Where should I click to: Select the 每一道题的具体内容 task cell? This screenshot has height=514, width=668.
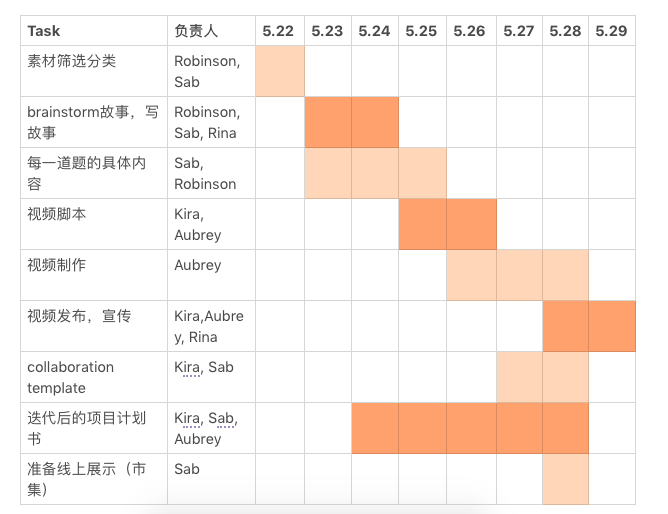pyautogui.click(x=94, y=173)
